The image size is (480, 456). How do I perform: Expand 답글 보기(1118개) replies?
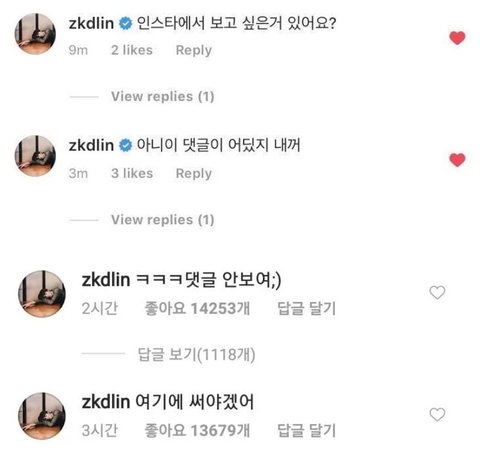point(197,354)
